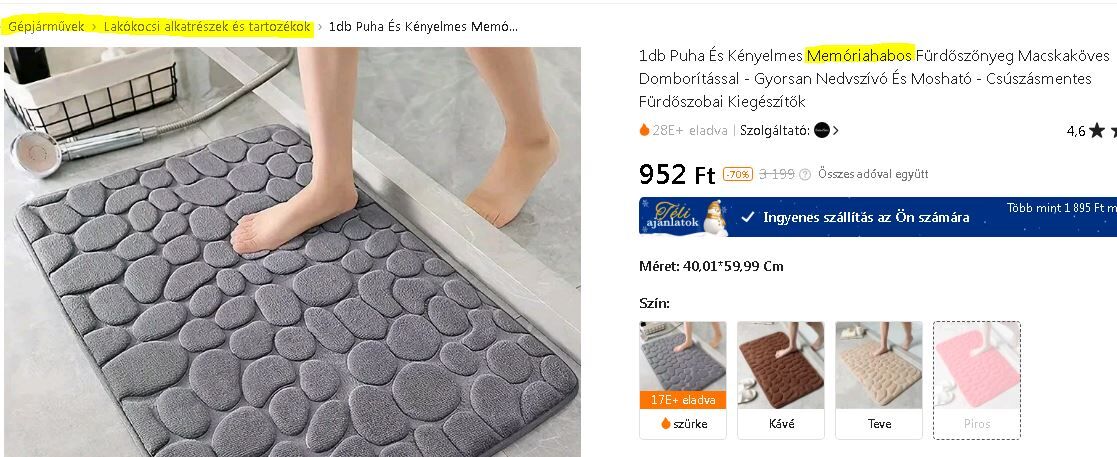Click the flame icon beside 28E+ eladva
Screen dimensions: 1117x457
click(x=644, y=130)
